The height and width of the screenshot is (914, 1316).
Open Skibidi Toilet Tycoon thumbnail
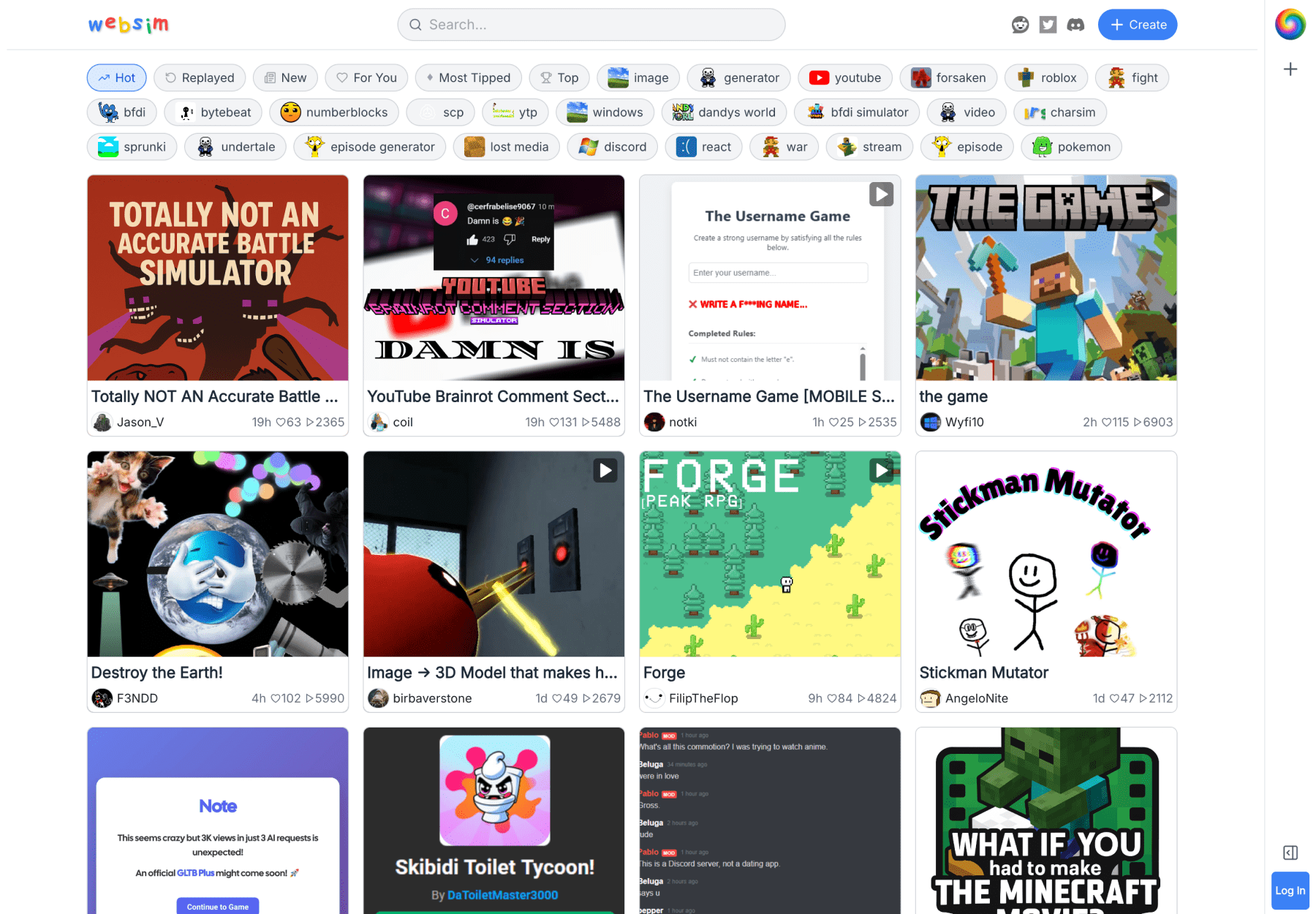494,820
